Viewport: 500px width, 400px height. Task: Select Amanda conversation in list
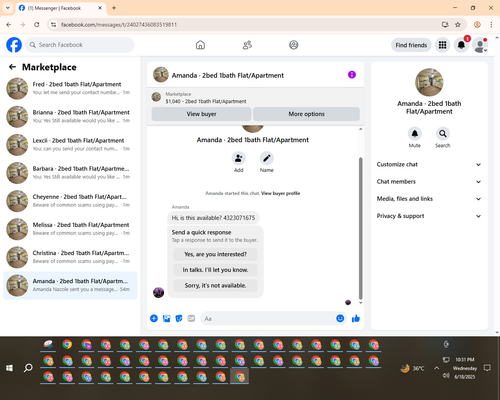70,285
